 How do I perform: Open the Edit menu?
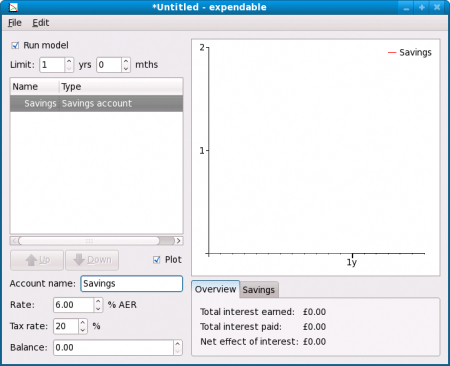[40, 23]
